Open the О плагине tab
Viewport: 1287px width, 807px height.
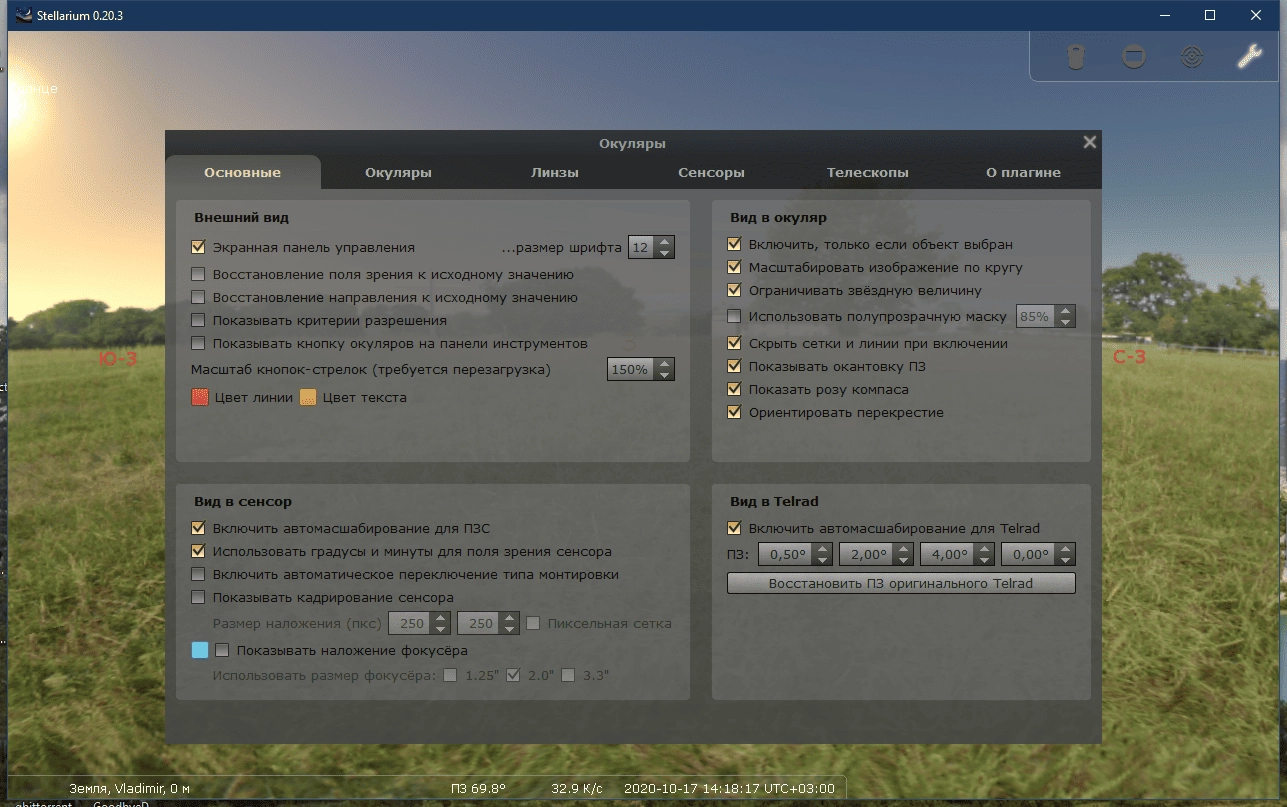[x=1023, y=172]
